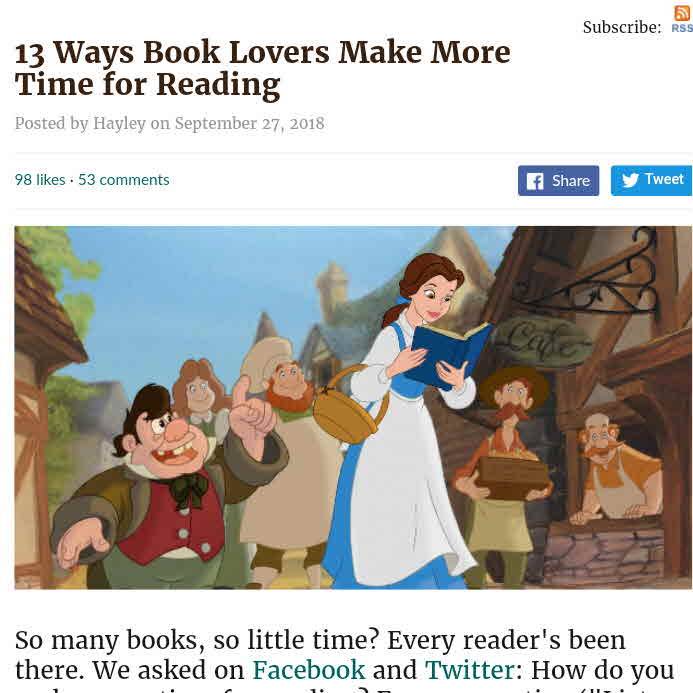The height and width of the screenshot is (693, 693).
Task: Click the Facebook logo on Share button
Action: pos(535,181)
